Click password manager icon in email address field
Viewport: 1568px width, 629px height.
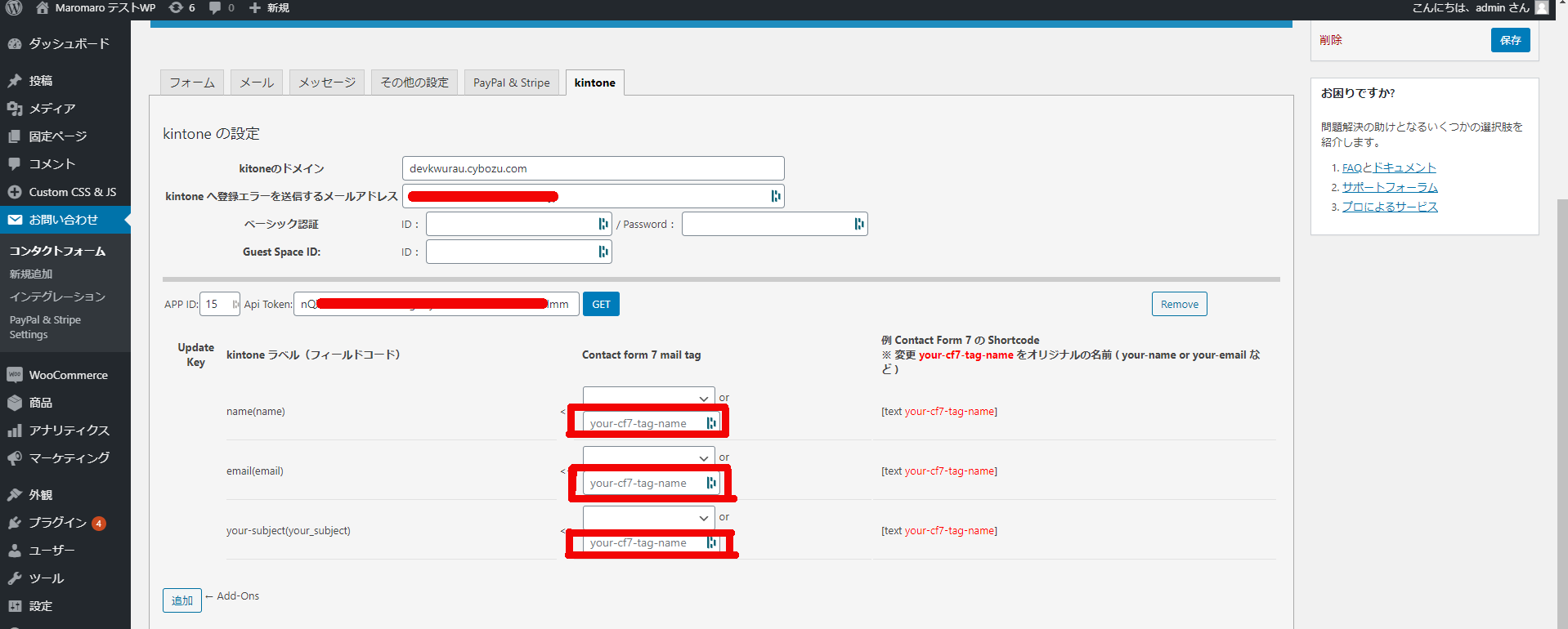point(775,196)
